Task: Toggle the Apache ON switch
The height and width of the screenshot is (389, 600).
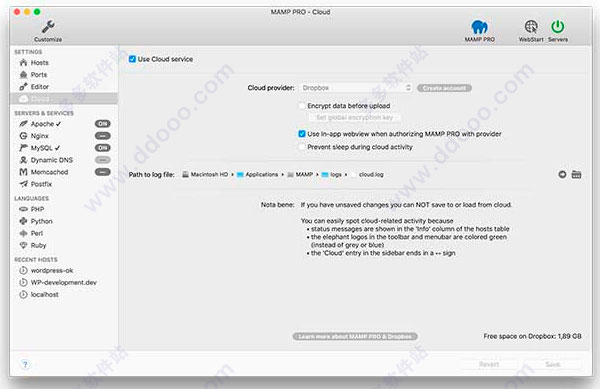Action: [103, 124]
